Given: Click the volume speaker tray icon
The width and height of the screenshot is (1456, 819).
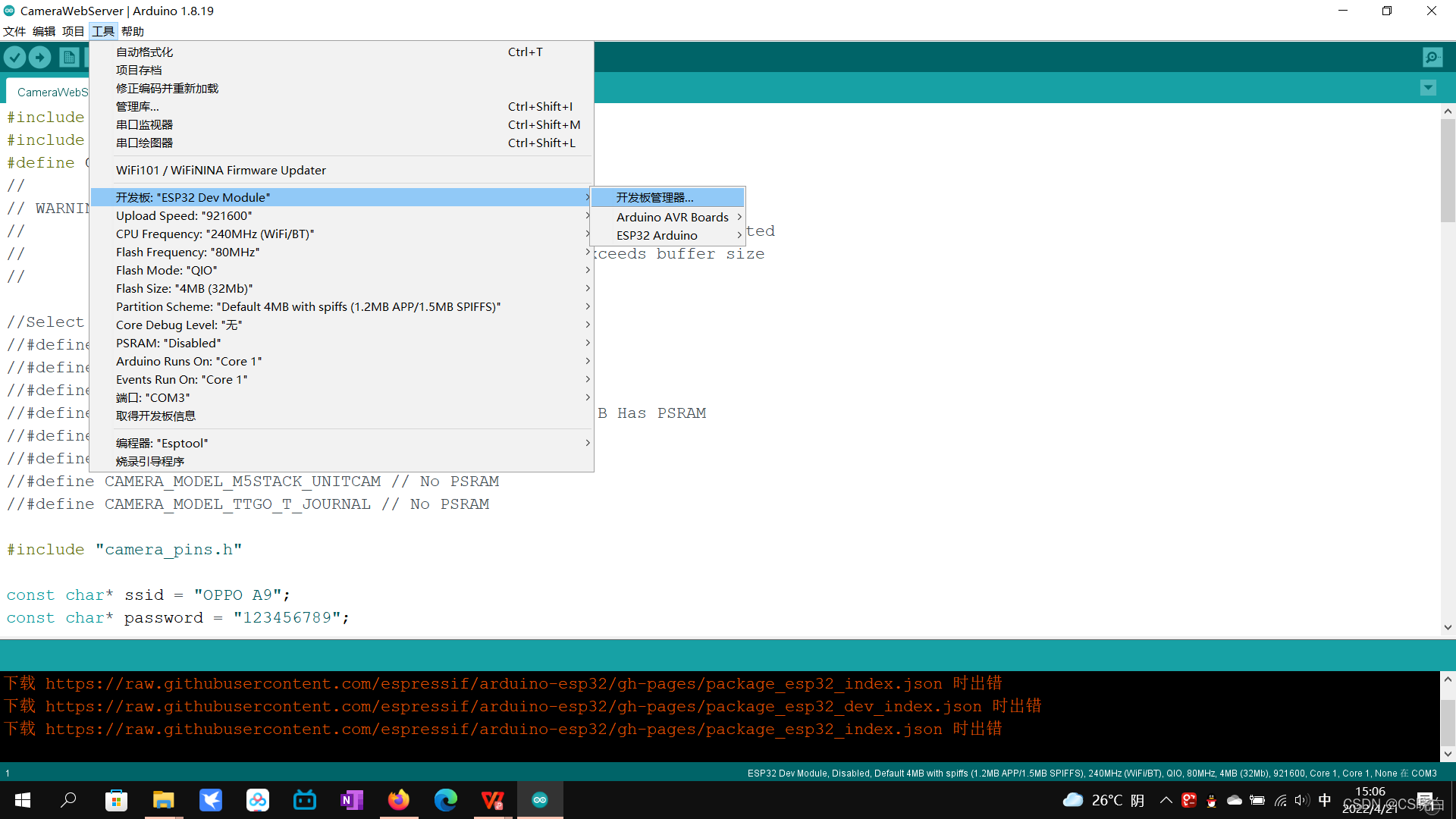Looking at the screenshot, I should point(1302,800).
